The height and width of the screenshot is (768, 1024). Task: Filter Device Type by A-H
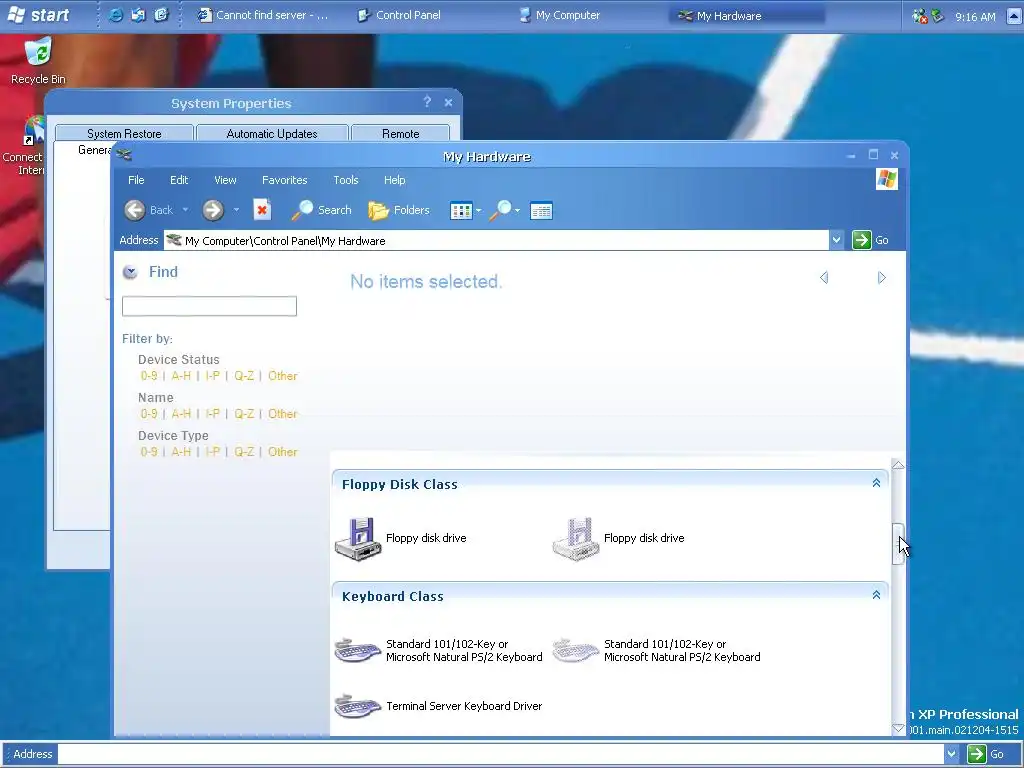181,452
